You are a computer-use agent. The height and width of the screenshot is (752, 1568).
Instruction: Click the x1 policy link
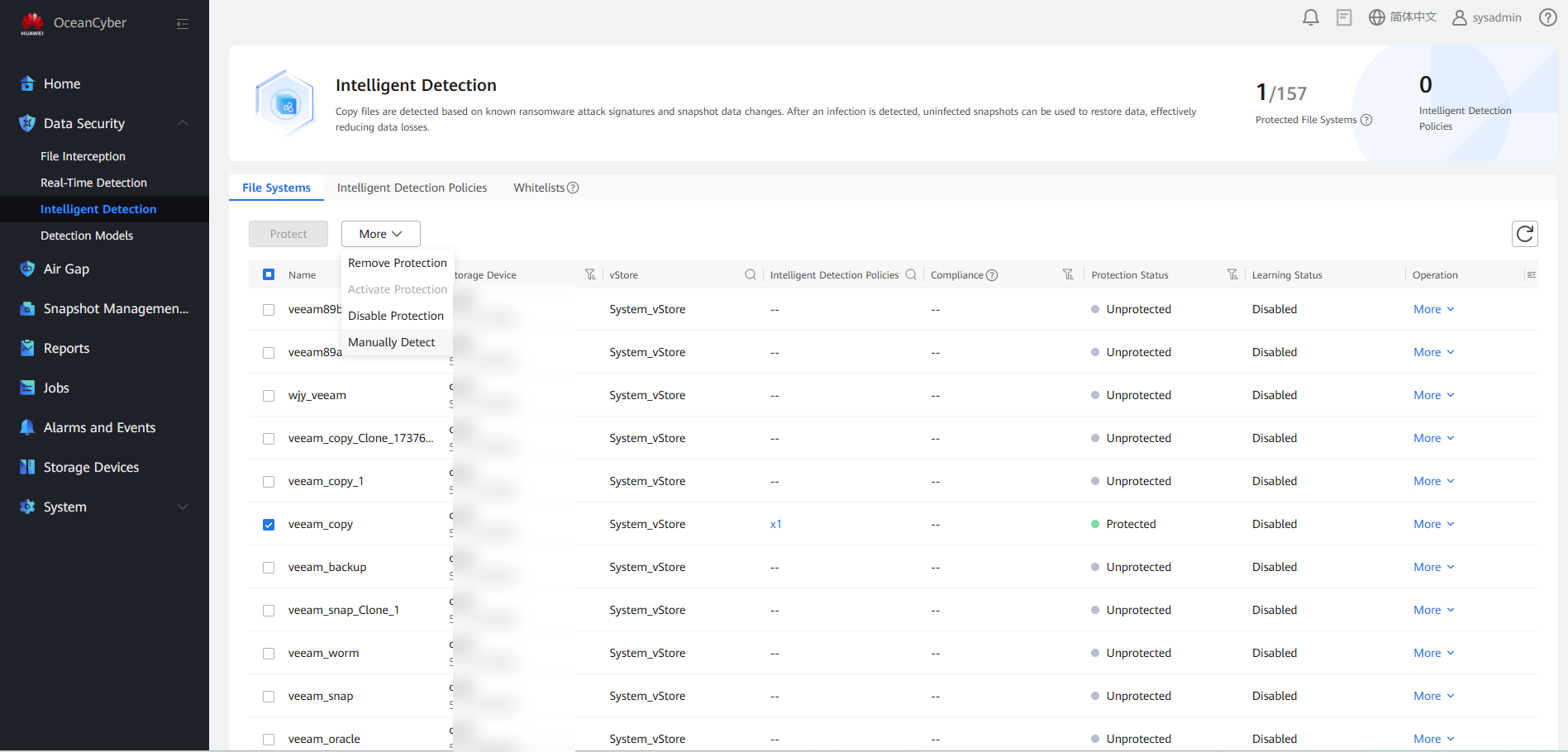click(x=775, y=525)
